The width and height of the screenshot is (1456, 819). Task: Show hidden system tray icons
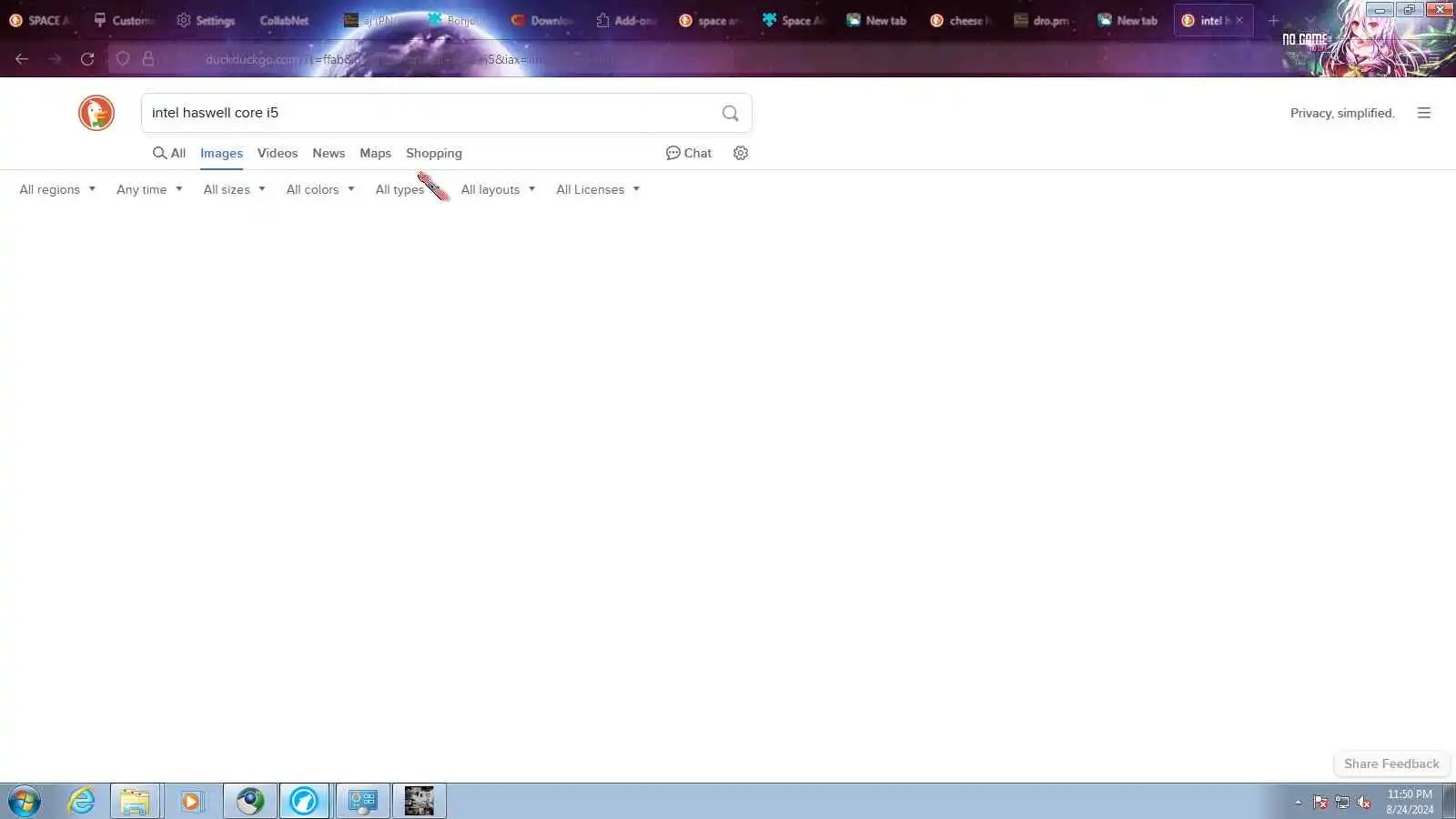[x=1299, y=802]
